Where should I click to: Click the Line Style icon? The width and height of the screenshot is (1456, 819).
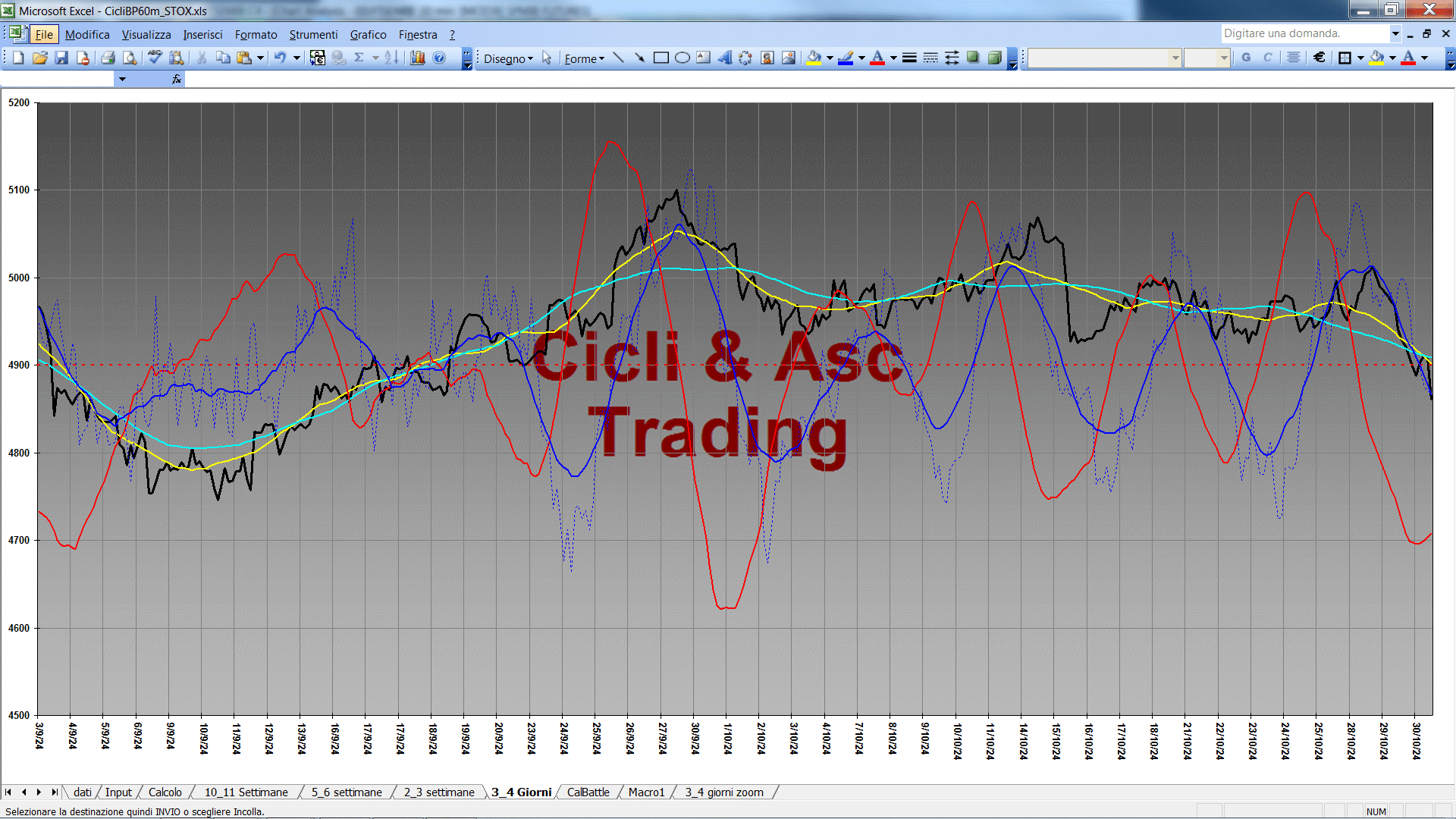pos(909,58)
